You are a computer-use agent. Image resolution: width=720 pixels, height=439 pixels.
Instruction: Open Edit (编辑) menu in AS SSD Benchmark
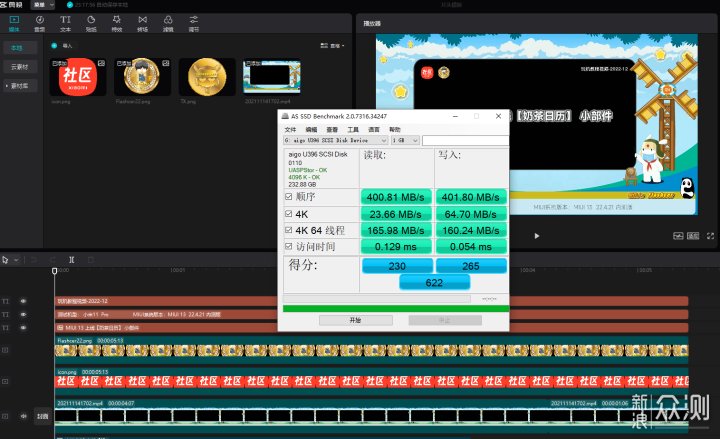click(311, 129)
